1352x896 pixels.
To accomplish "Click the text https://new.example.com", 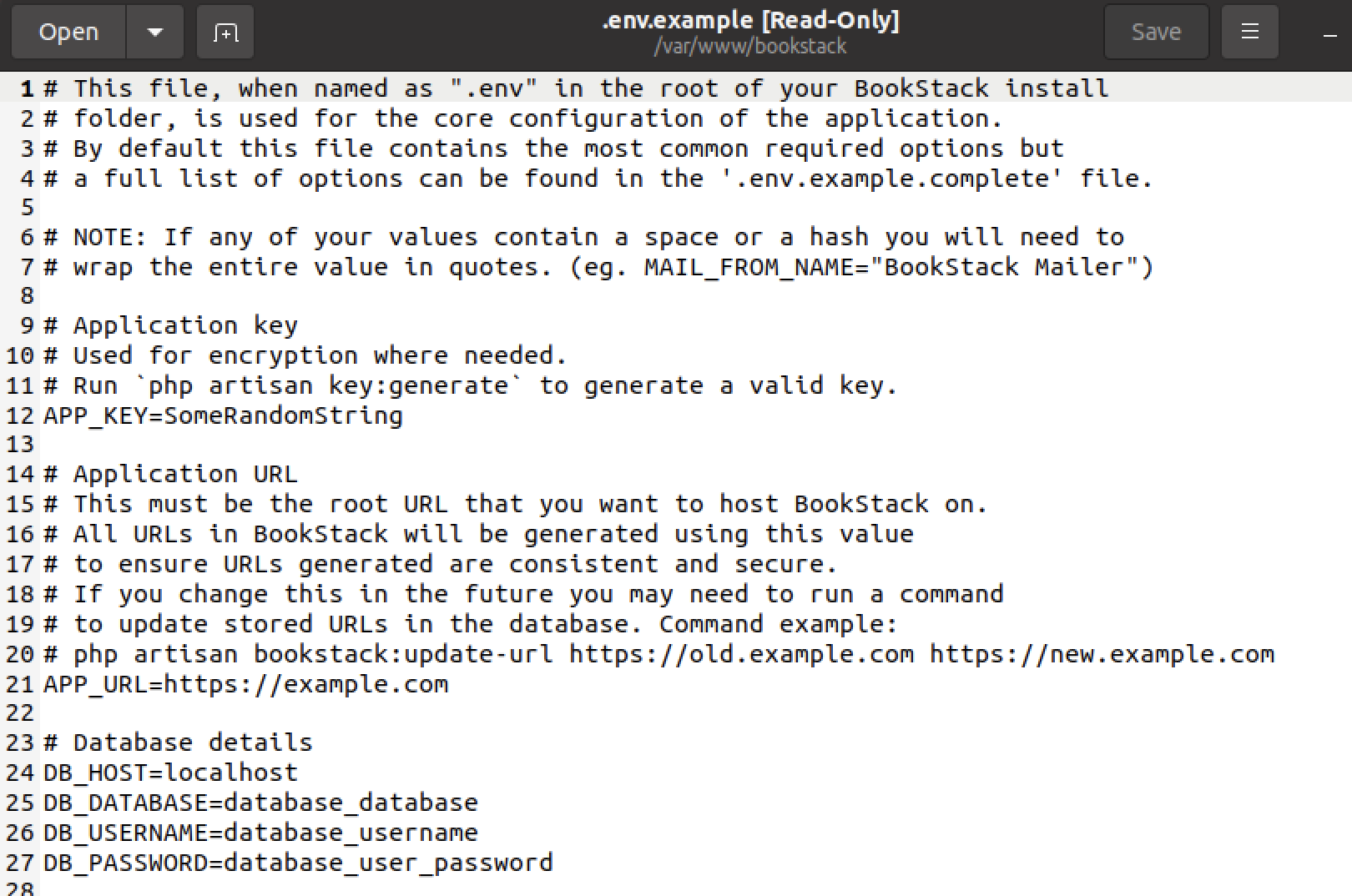I will 1102,654.
